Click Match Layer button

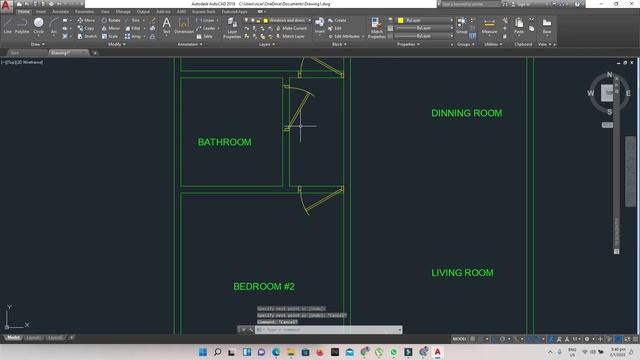tap(290, 36)
